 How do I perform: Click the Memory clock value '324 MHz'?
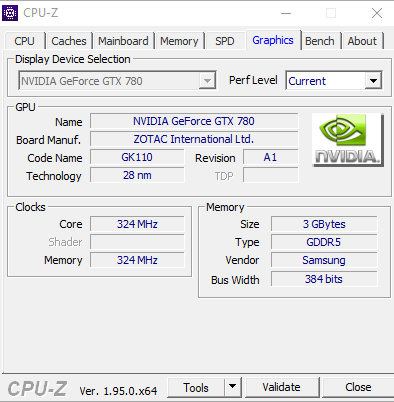[137, 260]
